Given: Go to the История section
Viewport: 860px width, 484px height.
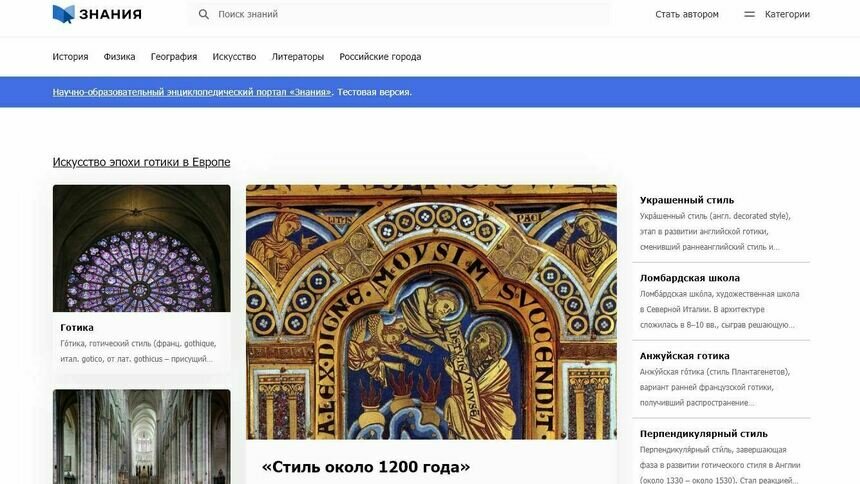Looking at the screenshot, I should [x=70, y=57].
